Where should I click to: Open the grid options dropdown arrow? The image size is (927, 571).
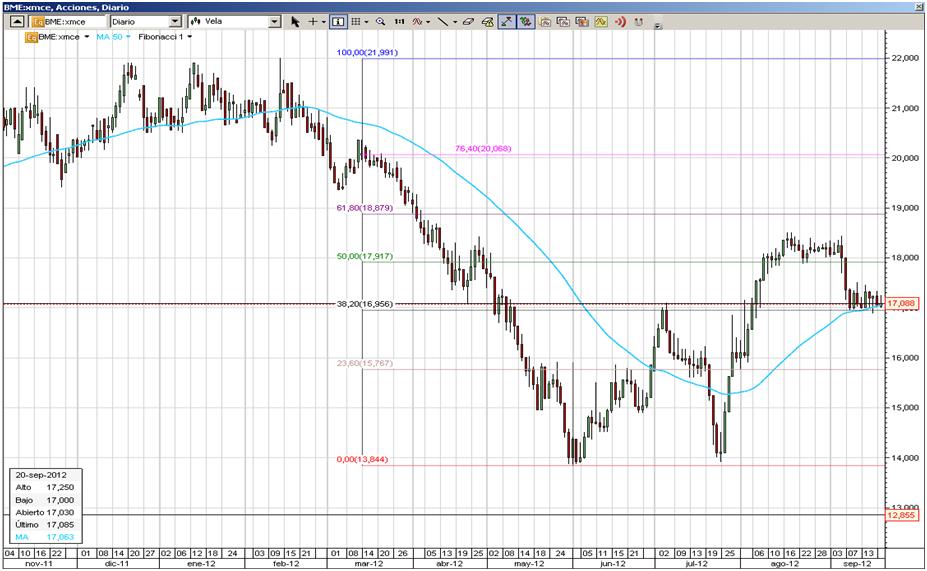(367, 22)
